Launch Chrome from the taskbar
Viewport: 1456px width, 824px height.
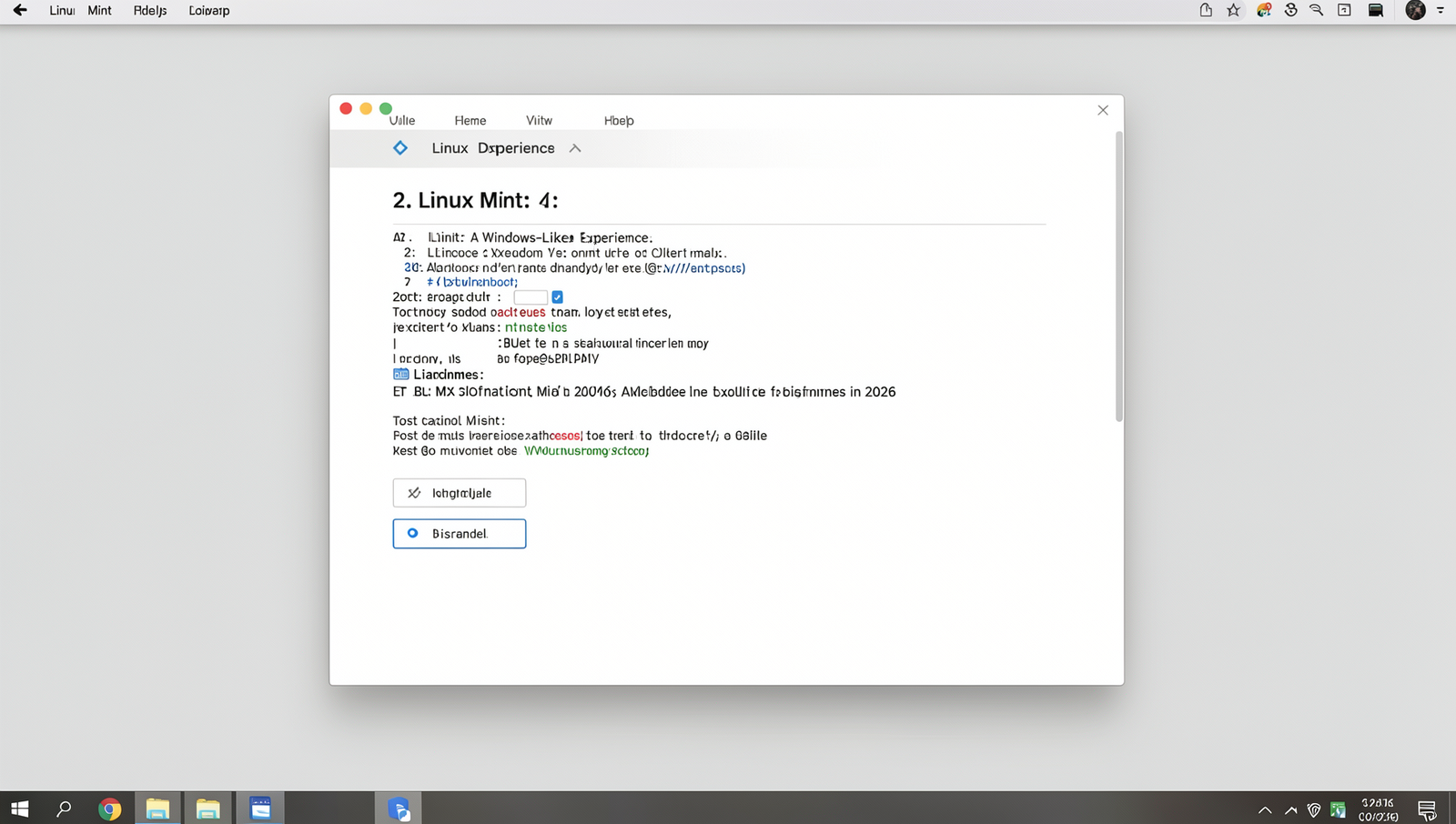coord(110,809)
